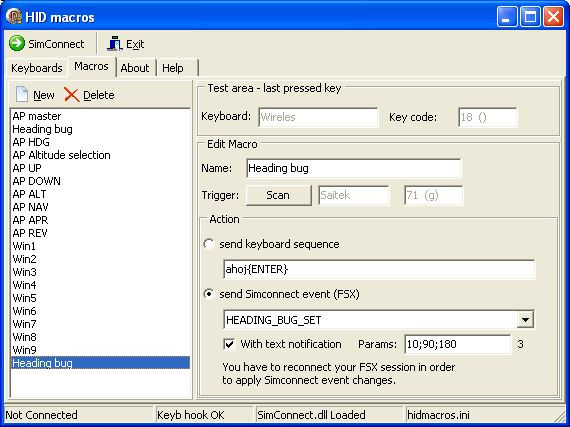This screenshot has height=427, width=570.
Task: Switch to the Macros tab
Action: pos(91,67)
